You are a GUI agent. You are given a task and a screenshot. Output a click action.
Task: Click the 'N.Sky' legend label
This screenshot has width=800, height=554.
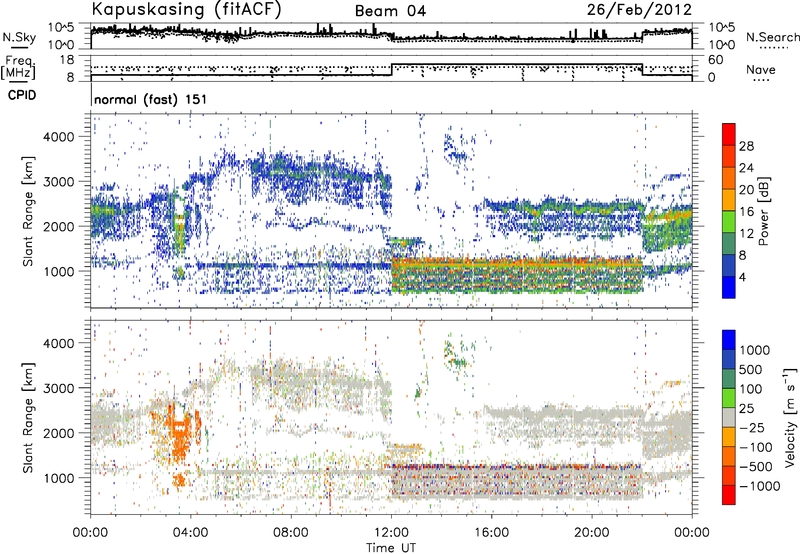click(x=19, y=37)
